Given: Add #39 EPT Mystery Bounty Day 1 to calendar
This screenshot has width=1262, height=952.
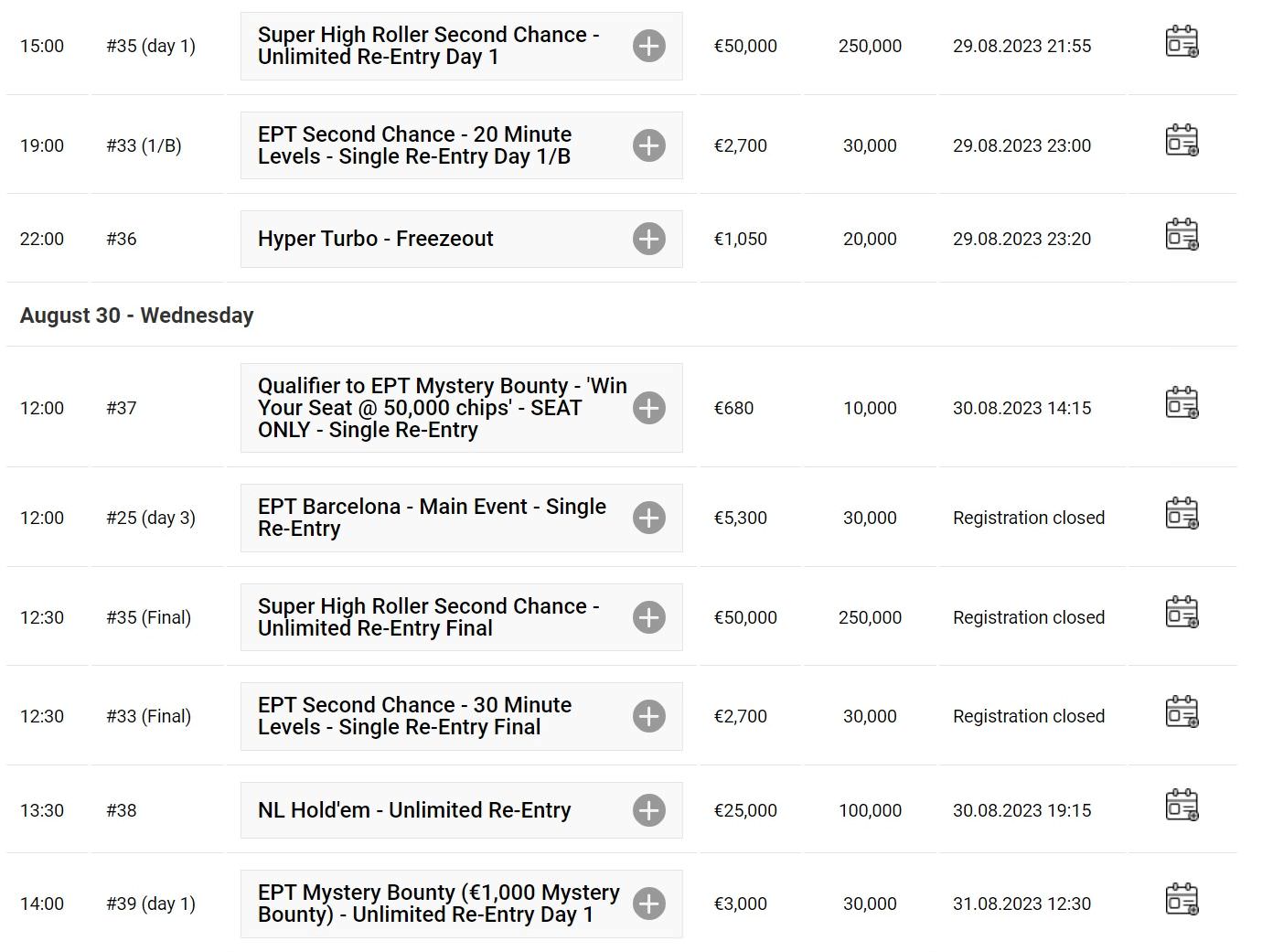Looking at the screenshot, I should [x=1182, y=899].
